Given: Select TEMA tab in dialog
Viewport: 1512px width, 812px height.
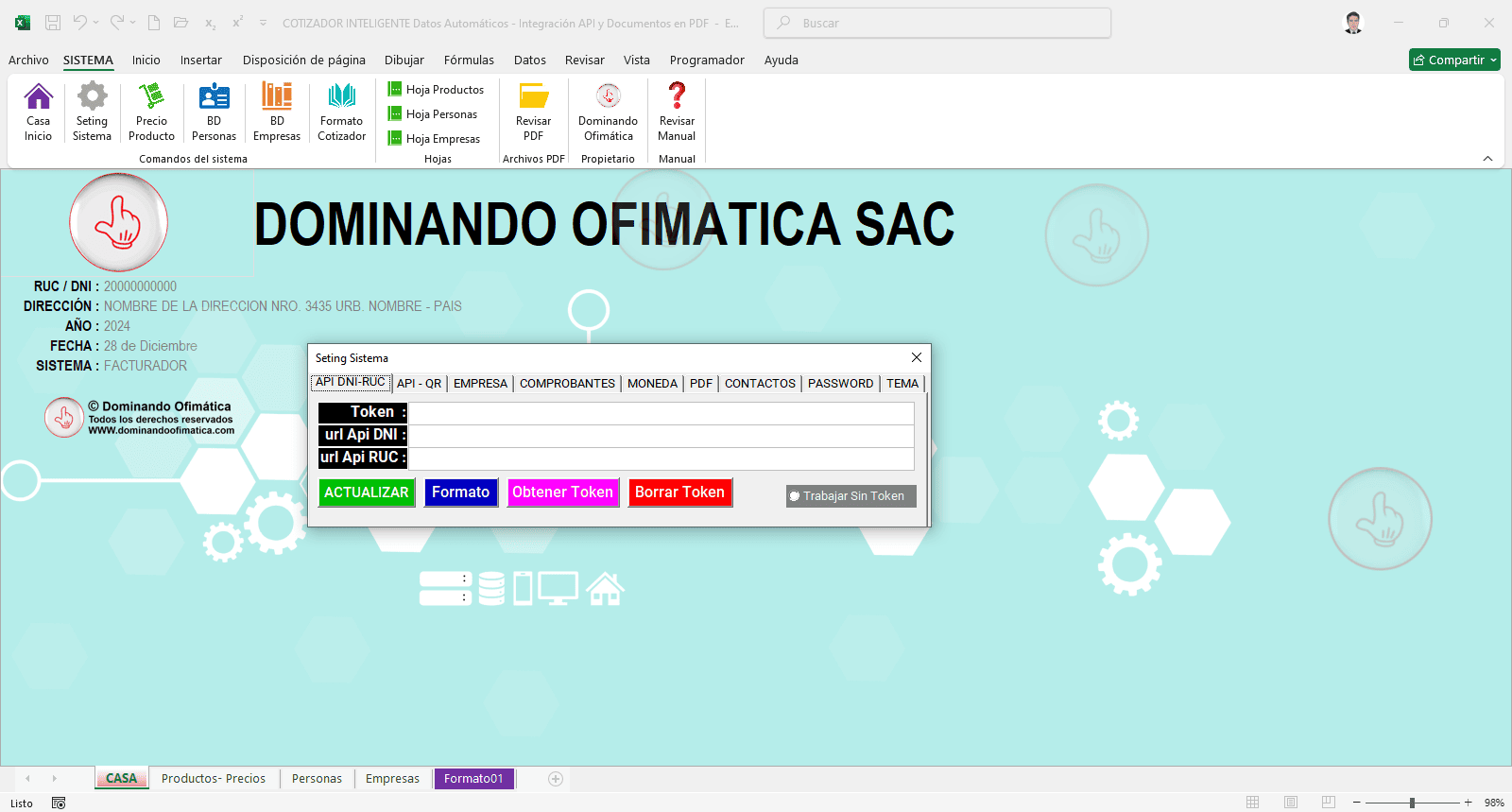Looking at the screenshot, I should [902, 384].
